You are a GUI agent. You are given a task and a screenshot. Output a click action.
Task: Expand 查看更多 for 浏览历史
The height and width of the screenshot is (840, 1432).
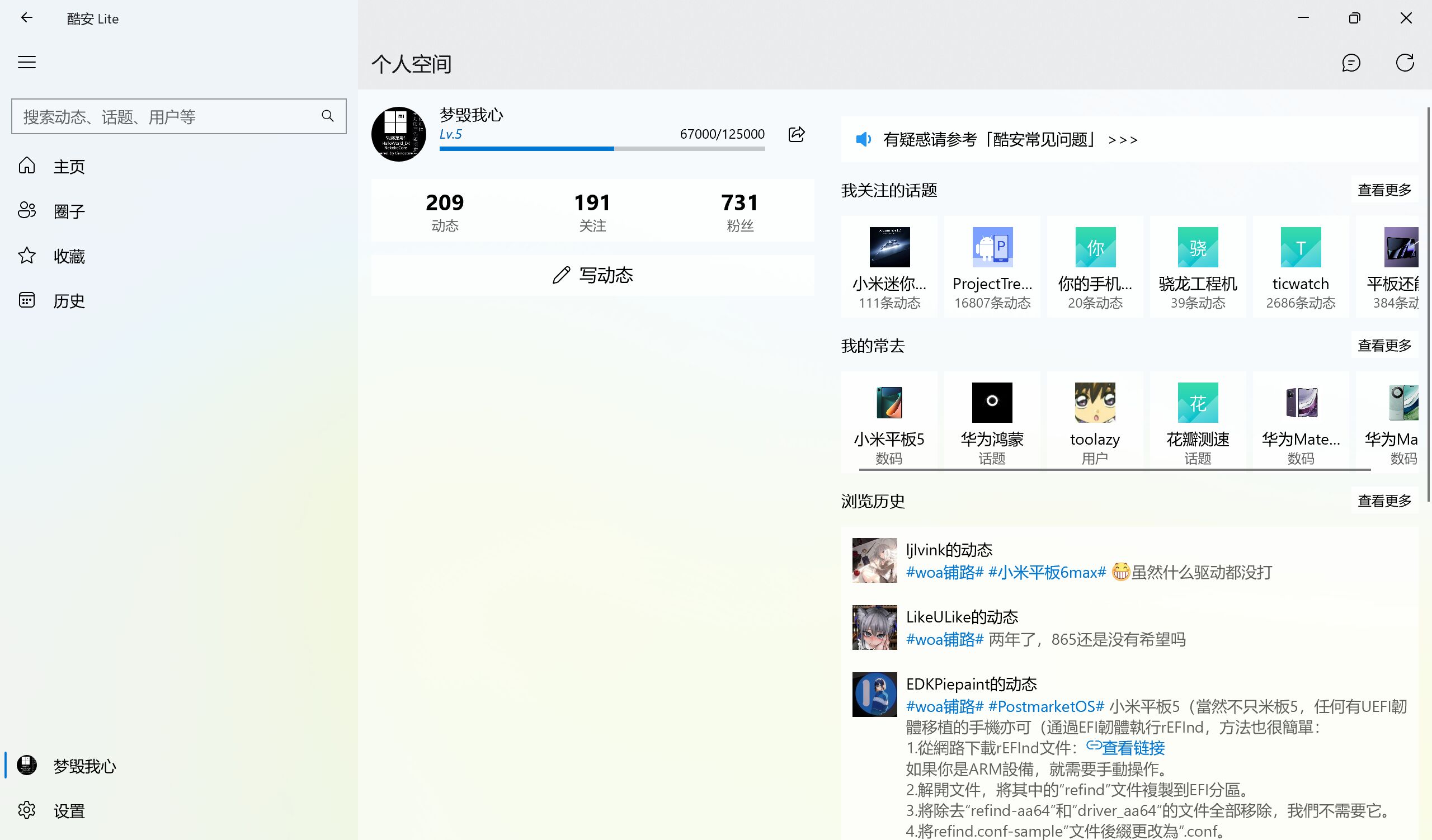coord(1384,501)
